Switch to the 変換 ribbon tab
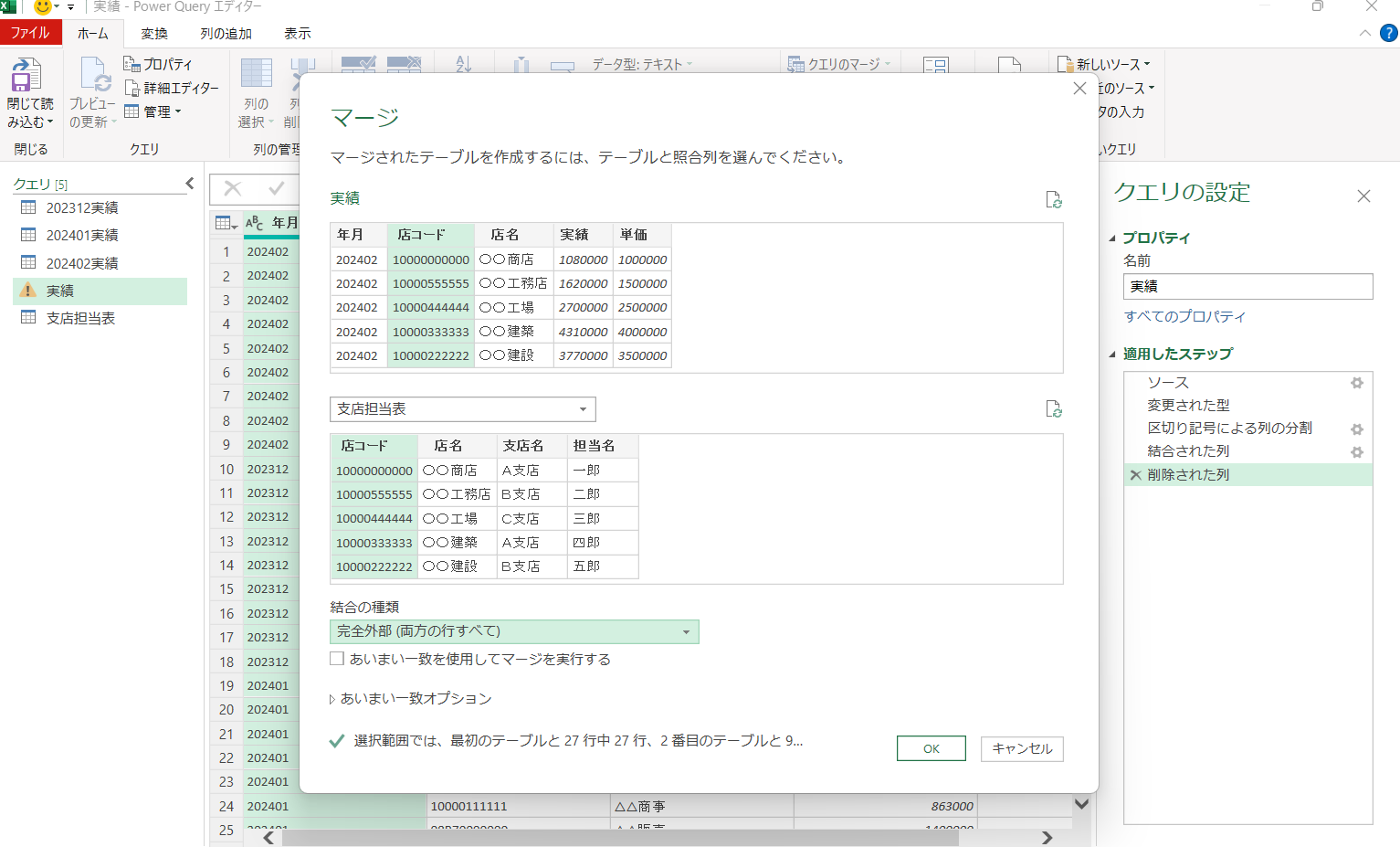Viewport: 1400px width, 847px height. pyautogui.click(x=153, y=33)
